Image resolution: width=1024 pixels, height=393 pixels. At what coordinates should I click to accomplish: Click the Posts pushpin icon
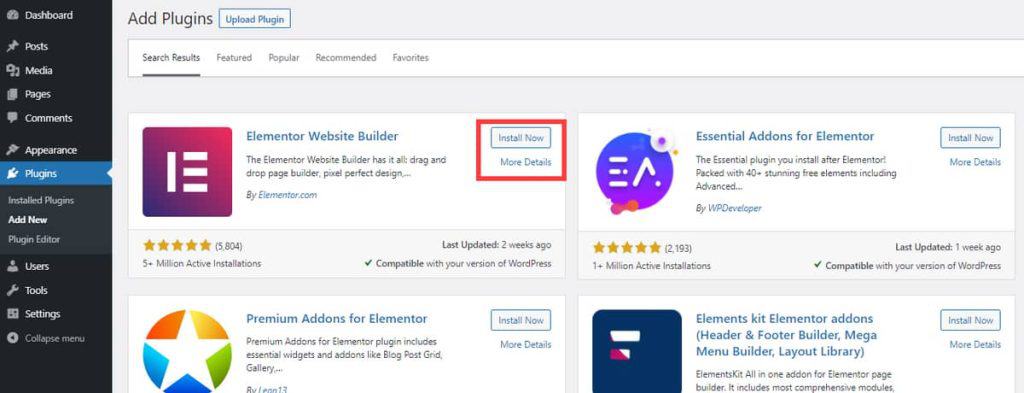[12, 46]
